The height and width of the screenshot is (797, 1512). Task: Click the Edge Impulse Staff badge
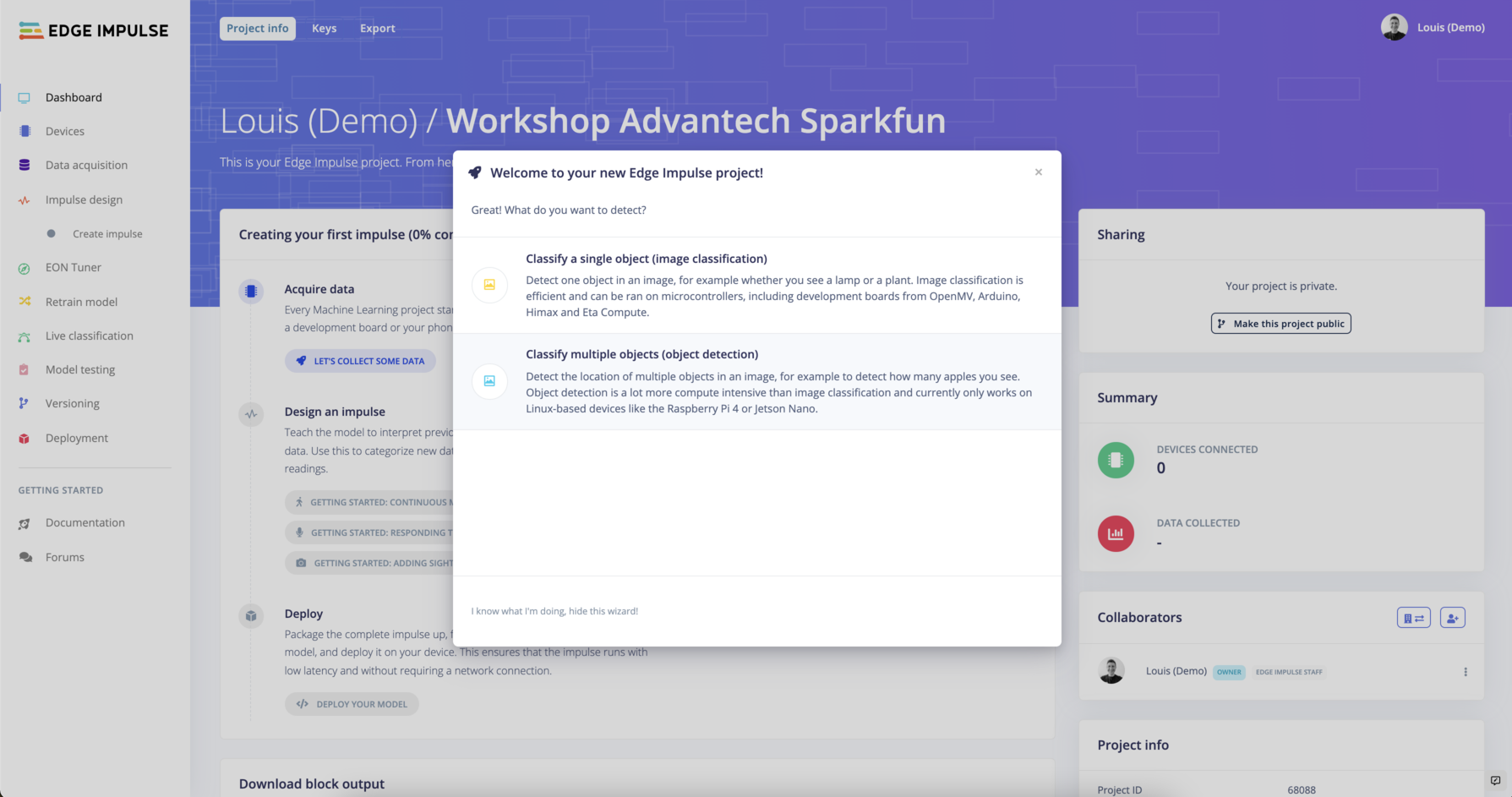coord(1289,673)
